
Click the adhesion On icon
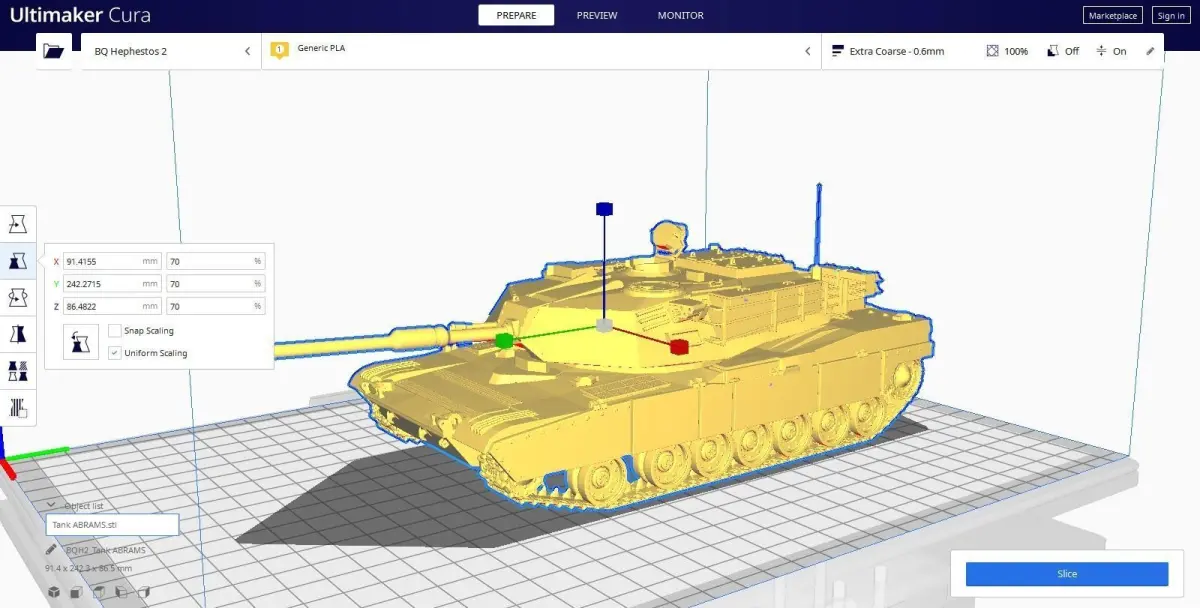point(1101,51)
